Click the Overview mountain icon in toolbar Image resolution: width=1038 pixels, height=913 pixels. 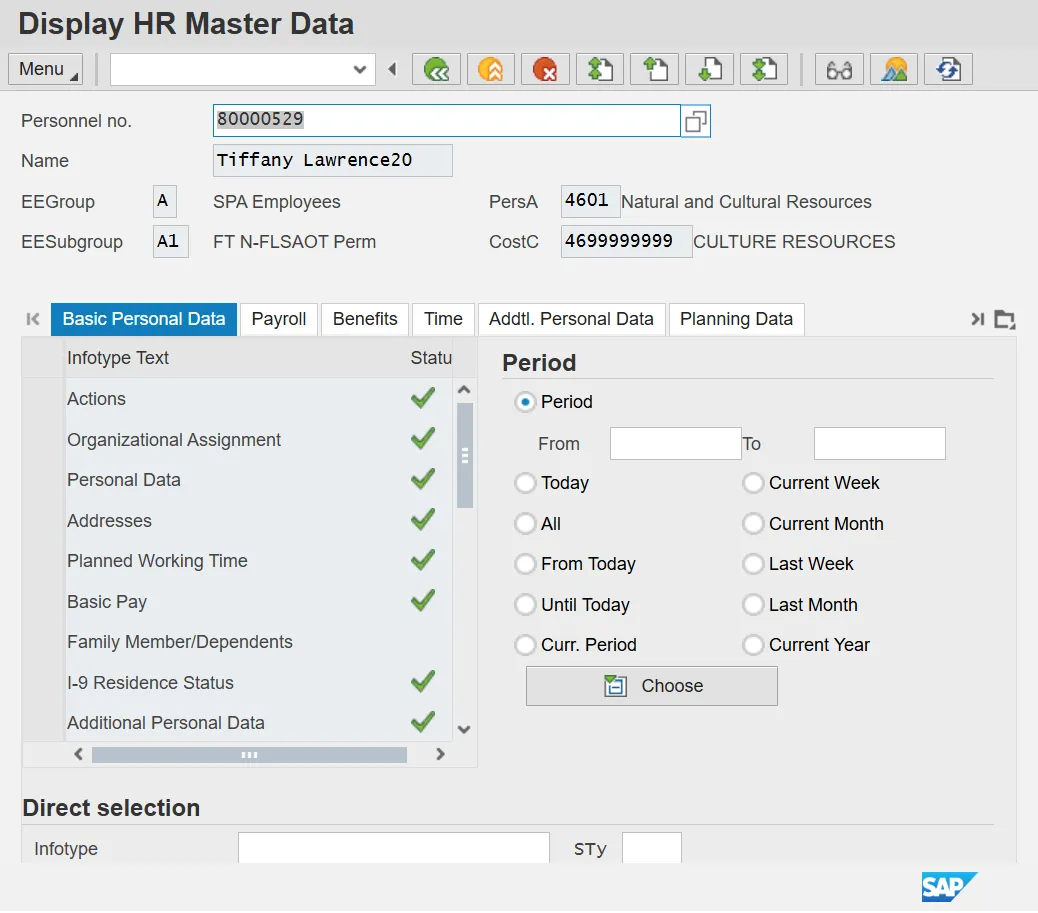(x=894, y=69)
